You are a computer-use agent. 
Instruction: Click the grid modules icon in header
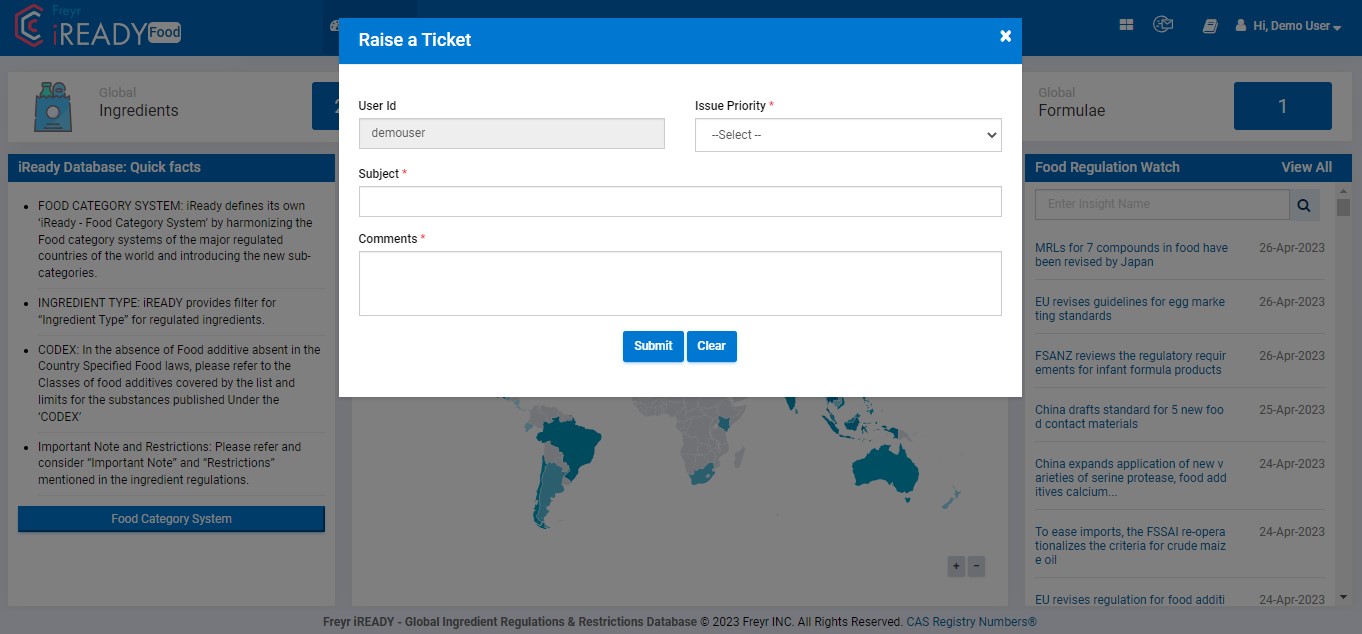(x=1126, y=26)
